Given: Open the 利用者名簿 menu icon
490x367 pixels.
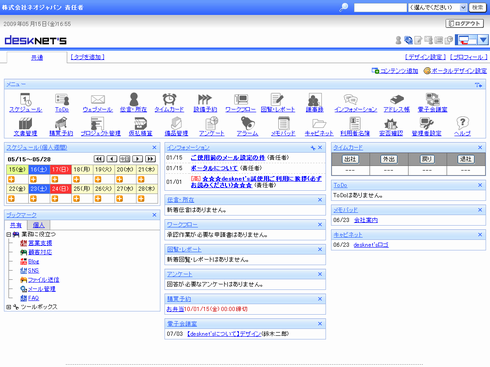Looking at the screenshot, I should [x=355, y=123].
